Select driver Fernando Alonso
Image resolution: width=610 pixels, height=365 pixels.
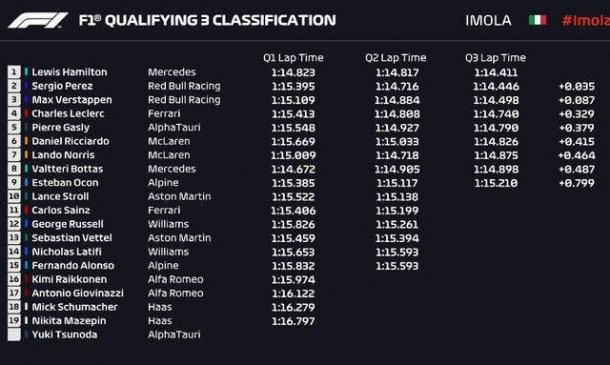coord(73,266)
